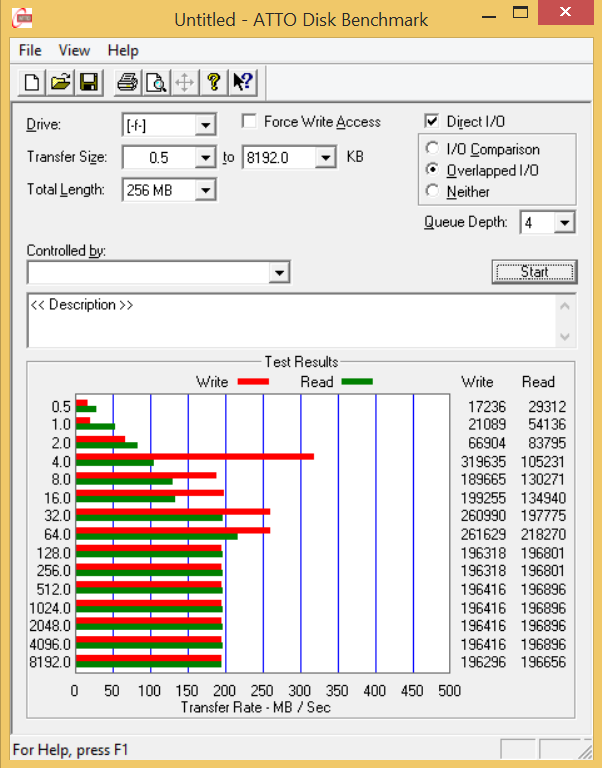Print results using the printer icon
602x768 pixels.
pyautogui.click(x=127, y=82)
